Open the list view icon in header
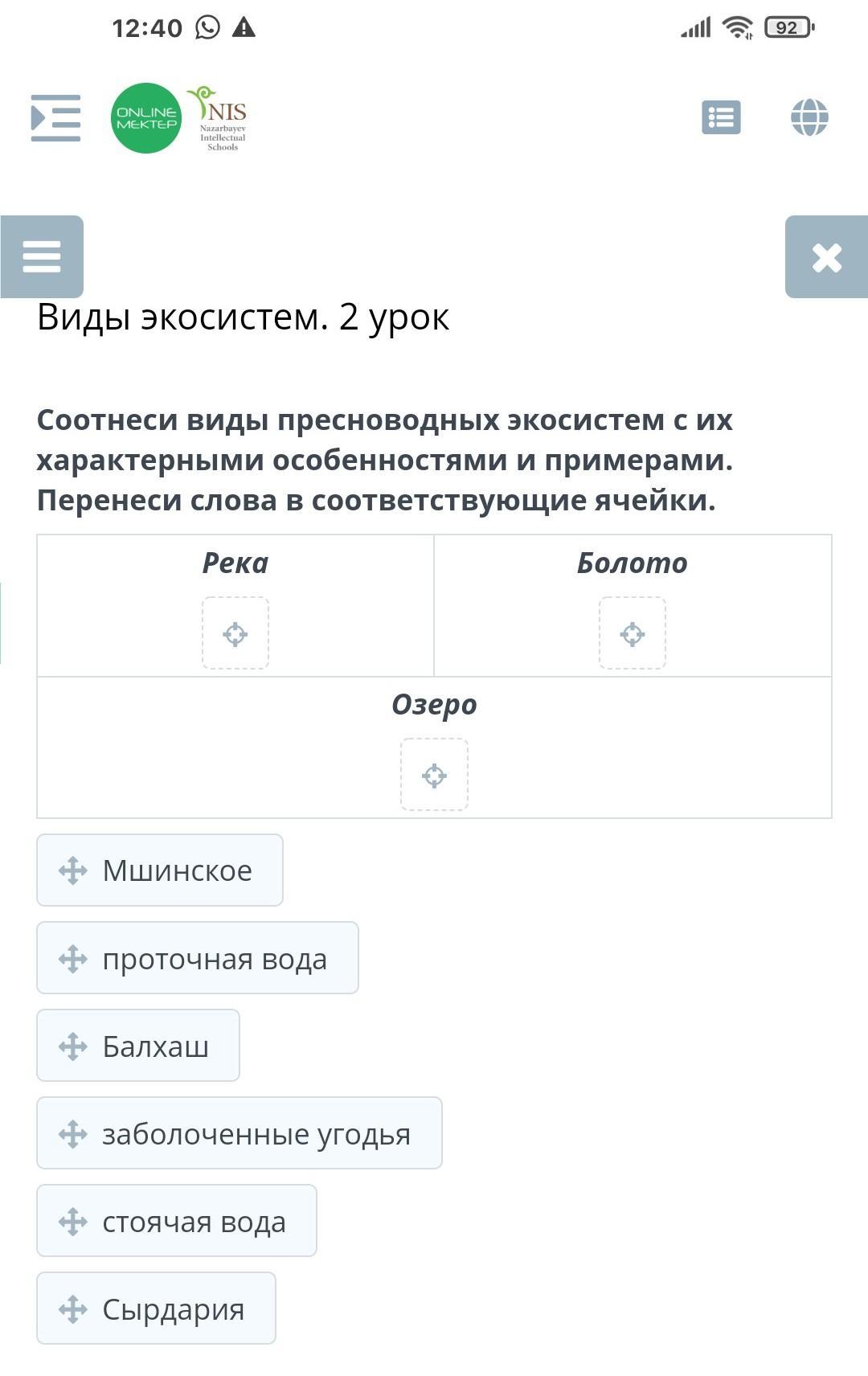The width and height of the screenshot is (868, 1376). 721,117
